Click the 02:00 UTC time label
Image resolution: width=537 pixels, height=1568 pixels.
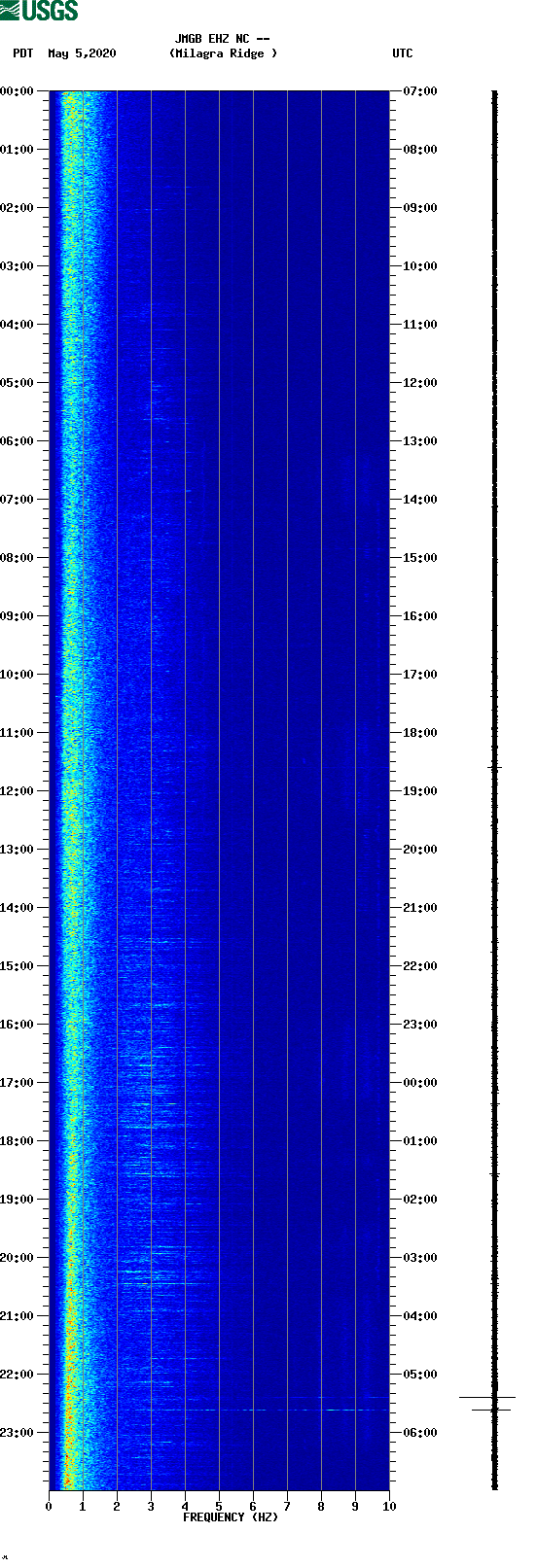(x=420, y=1200)
